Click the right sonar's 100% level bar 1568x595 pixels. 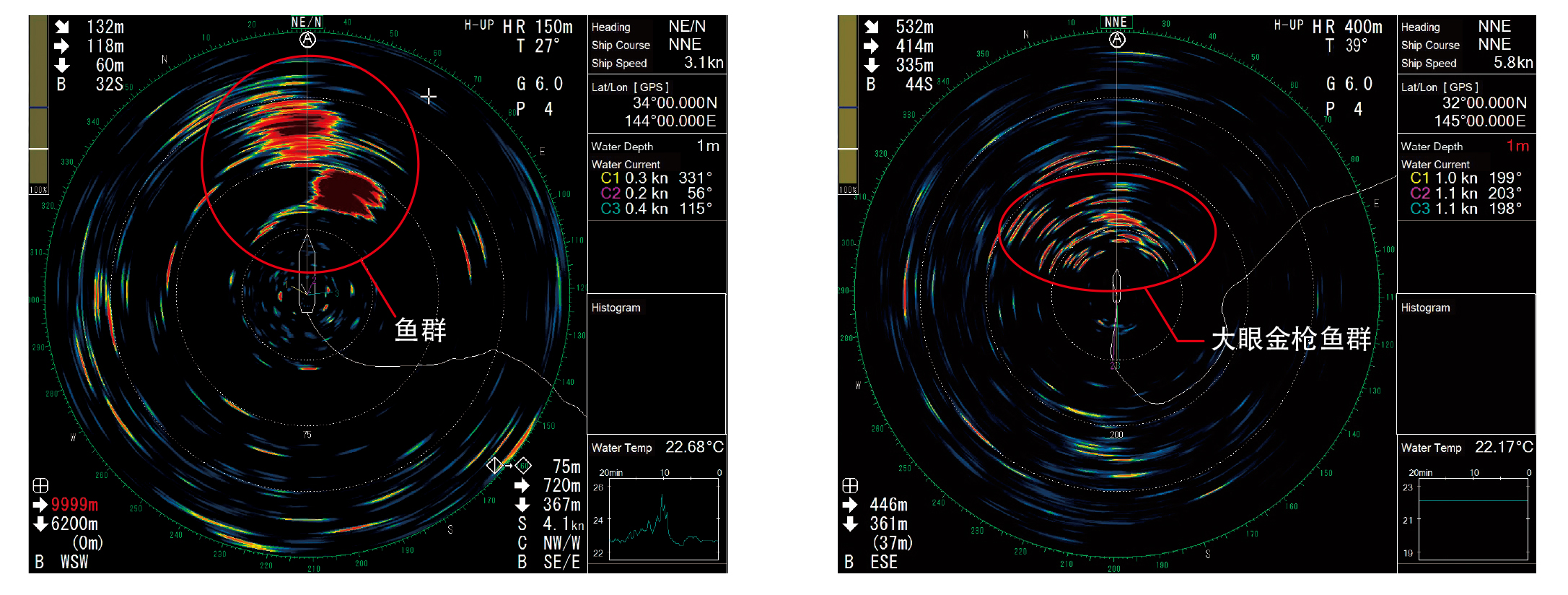(848, 105)
